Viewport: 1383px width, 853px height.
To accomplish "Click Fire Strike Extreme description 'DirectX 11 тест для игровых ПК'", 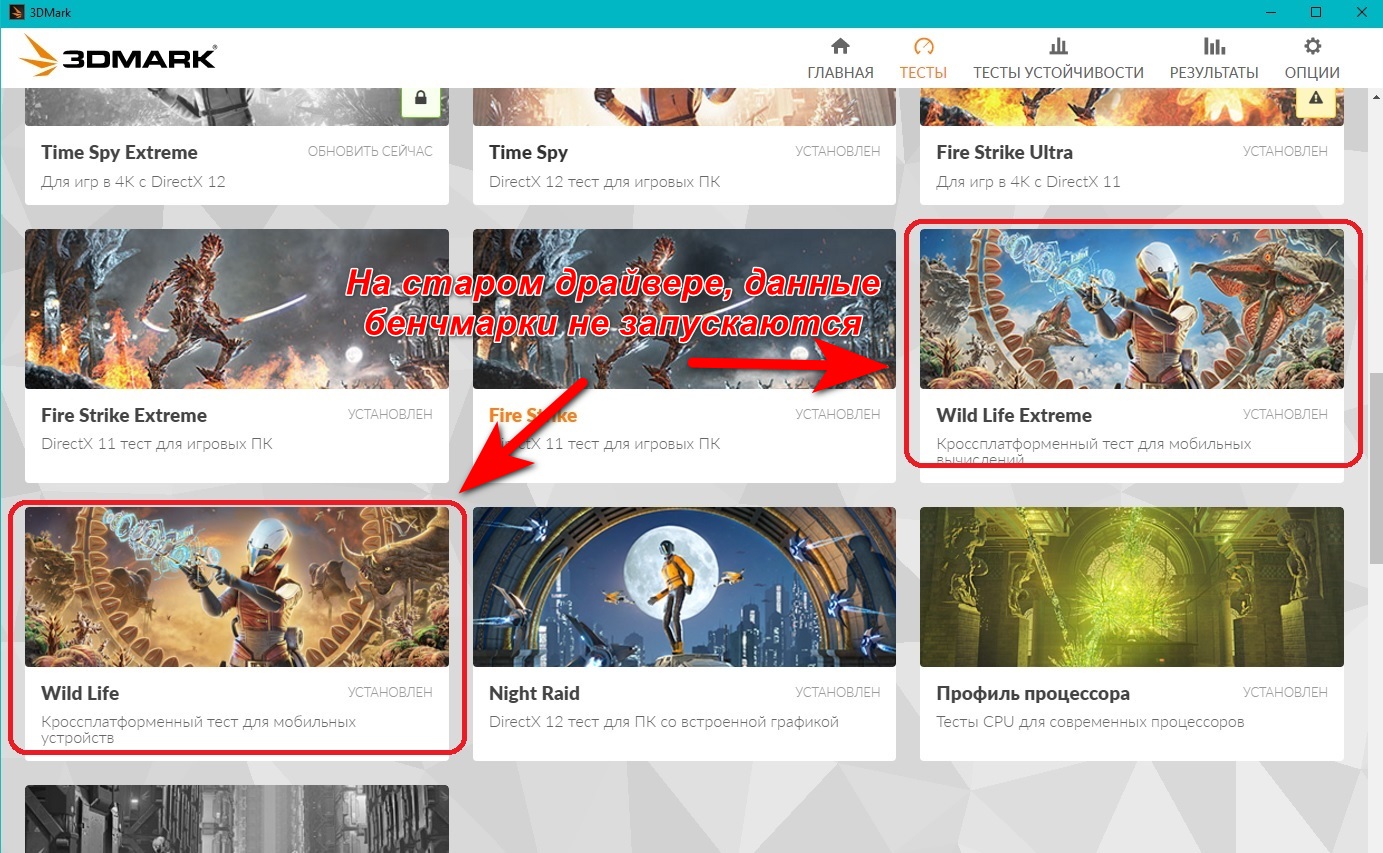I will click(x=156, y=443).
